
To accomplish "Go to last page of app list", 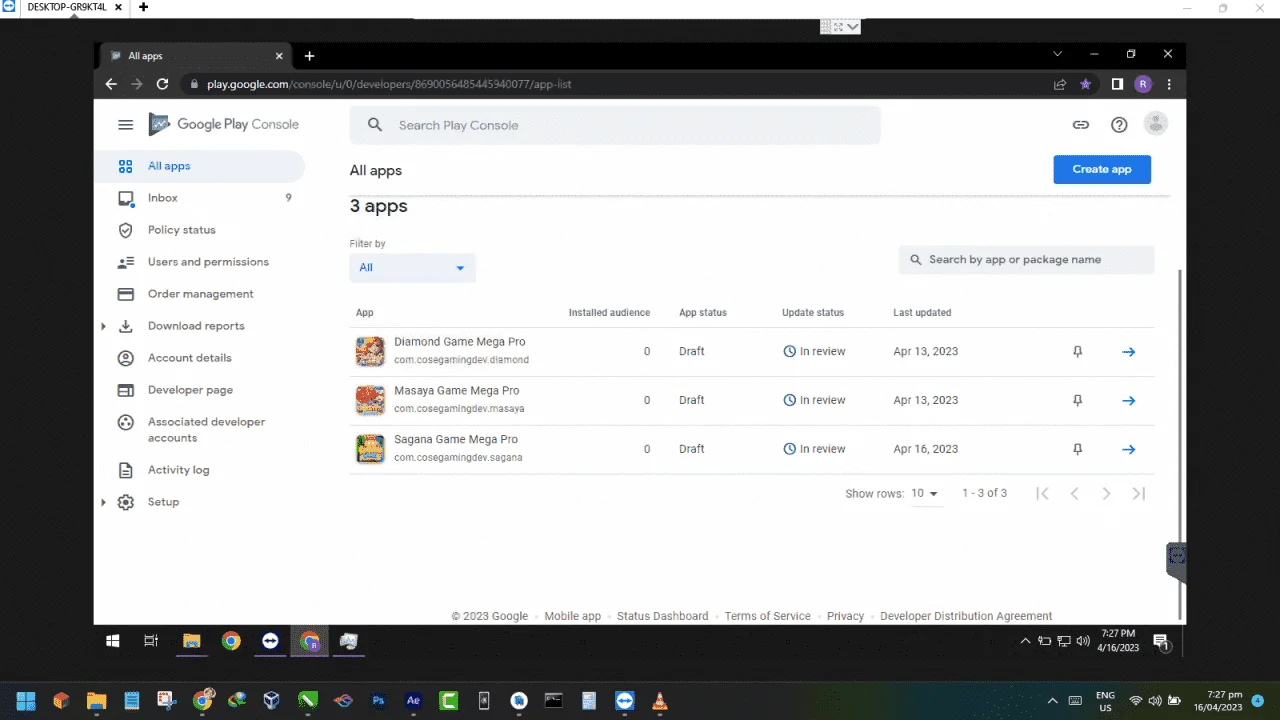I will point(1138,493).
